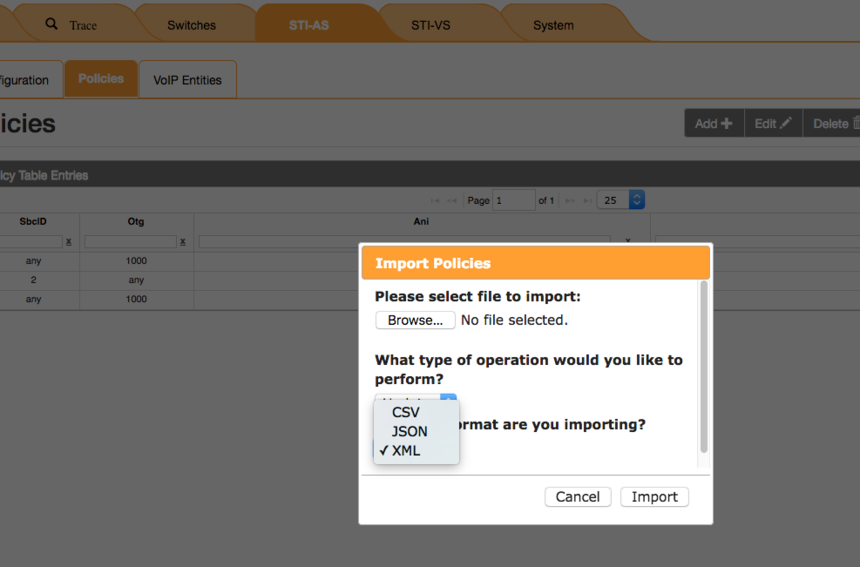Go to the previous page arrow icon
The width and height of the screenshot is (860, 567).
451,201
